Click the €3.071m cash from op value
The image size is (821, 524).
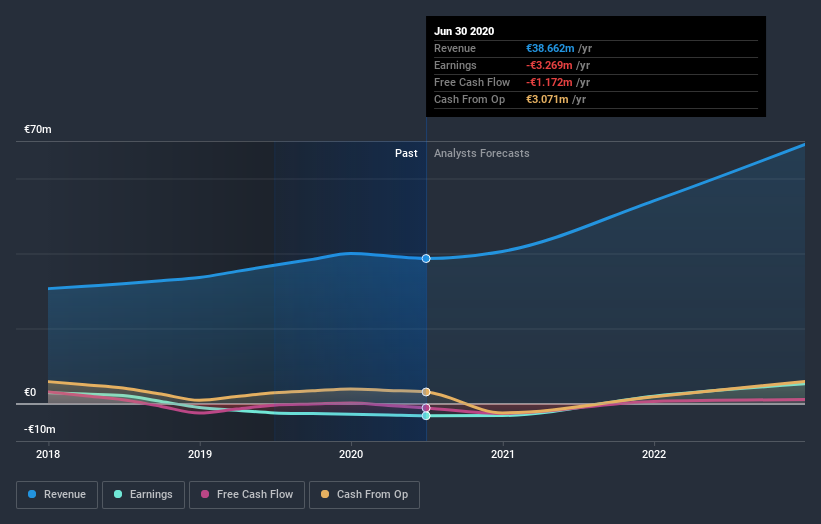coord(547,99)
